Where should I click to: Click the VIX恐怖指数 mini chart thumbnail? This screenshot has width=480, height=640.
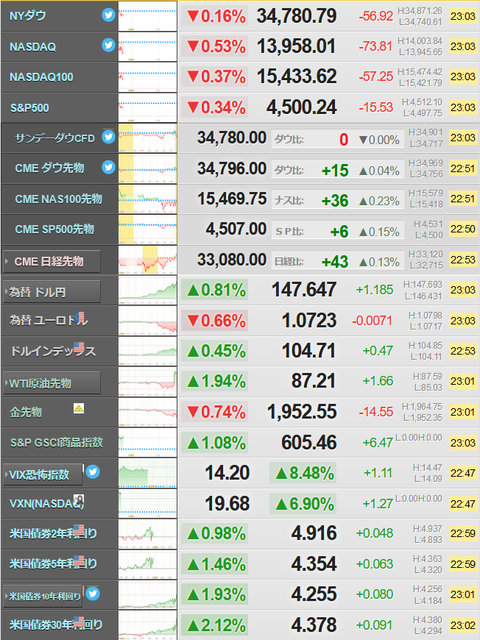click(148, 473)
